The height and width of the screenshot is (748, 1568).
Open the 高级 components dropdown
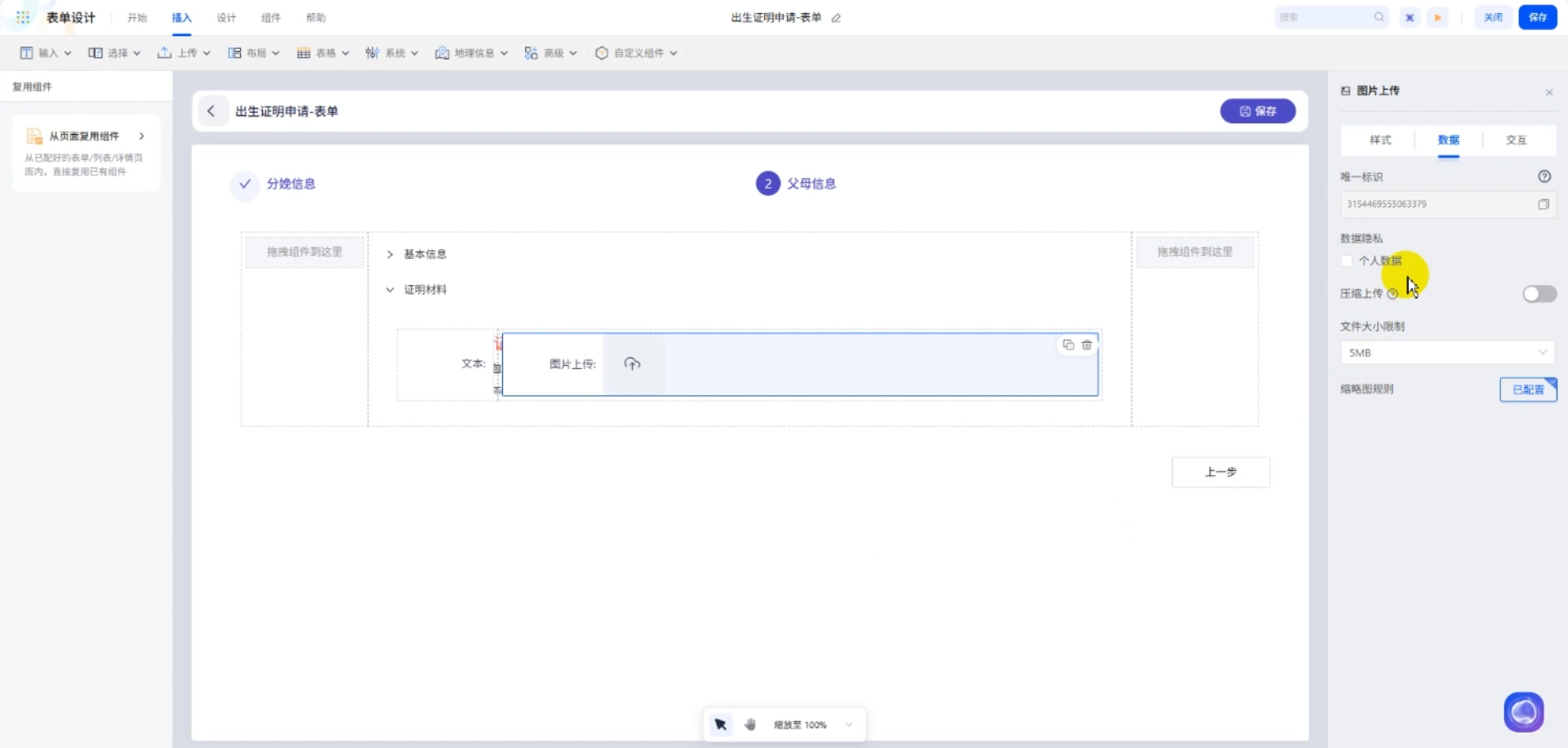[551, 53]
